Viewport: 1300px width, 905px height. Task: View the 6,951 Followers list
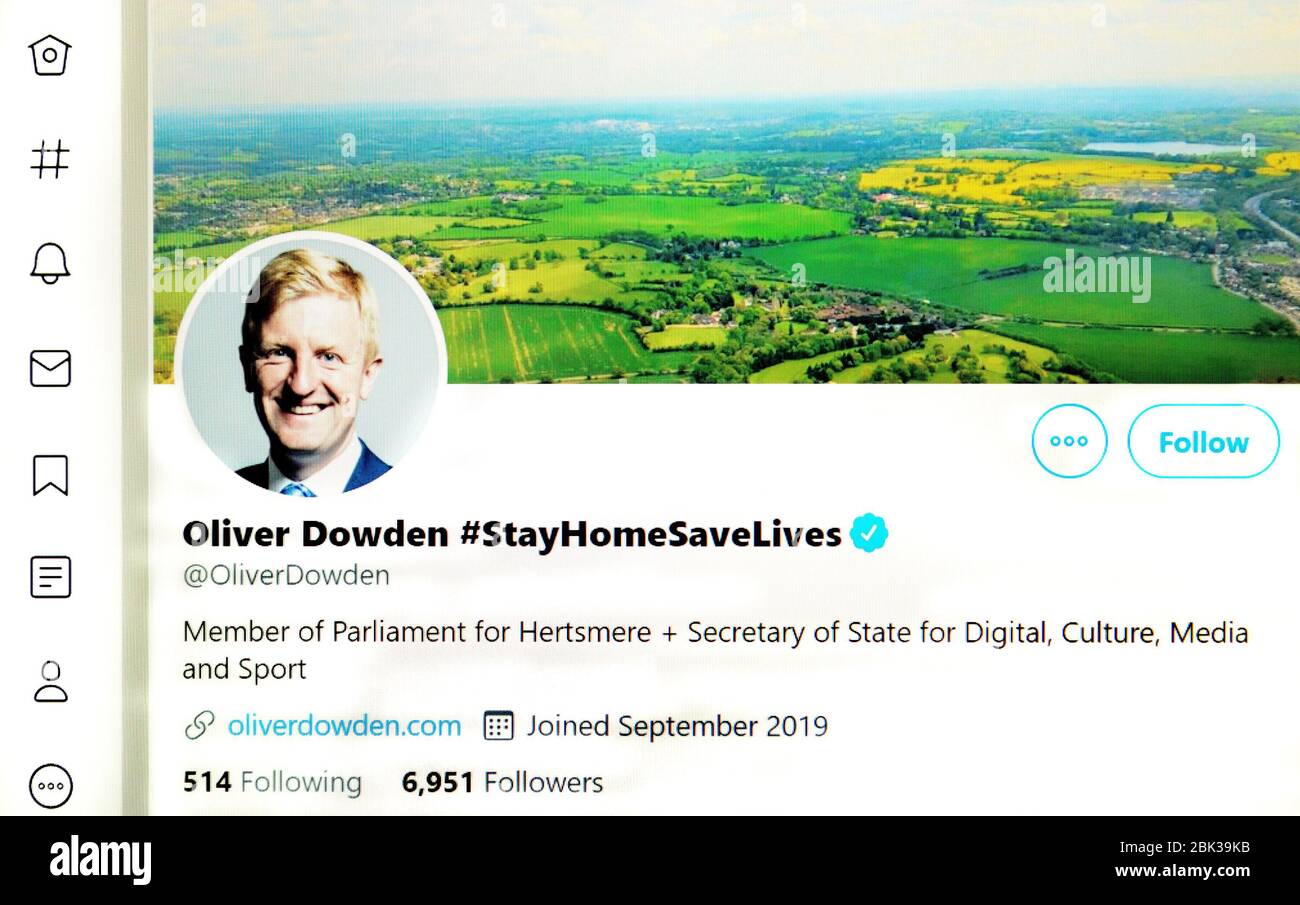click(x=502, y=782)
